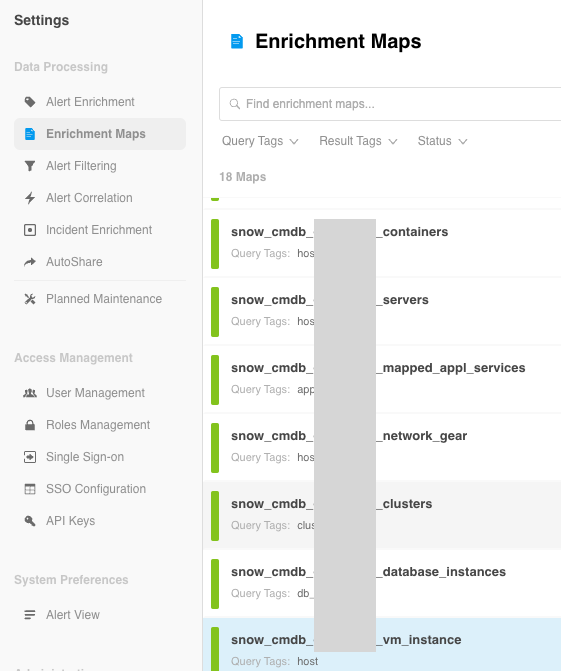Expand the Query Tags filter dropdown
Viewport: 561px width, 671px height.
pyautogui.click(x=260, y=141)
